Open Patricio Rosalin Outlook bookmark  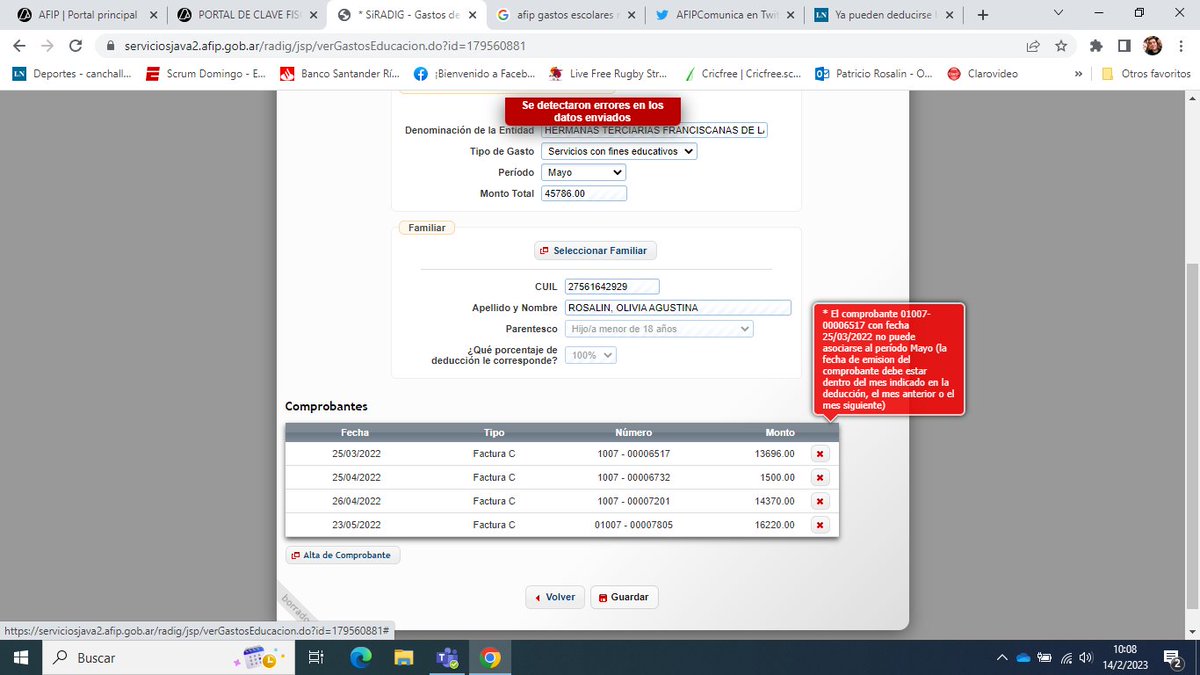coord(875,73)
